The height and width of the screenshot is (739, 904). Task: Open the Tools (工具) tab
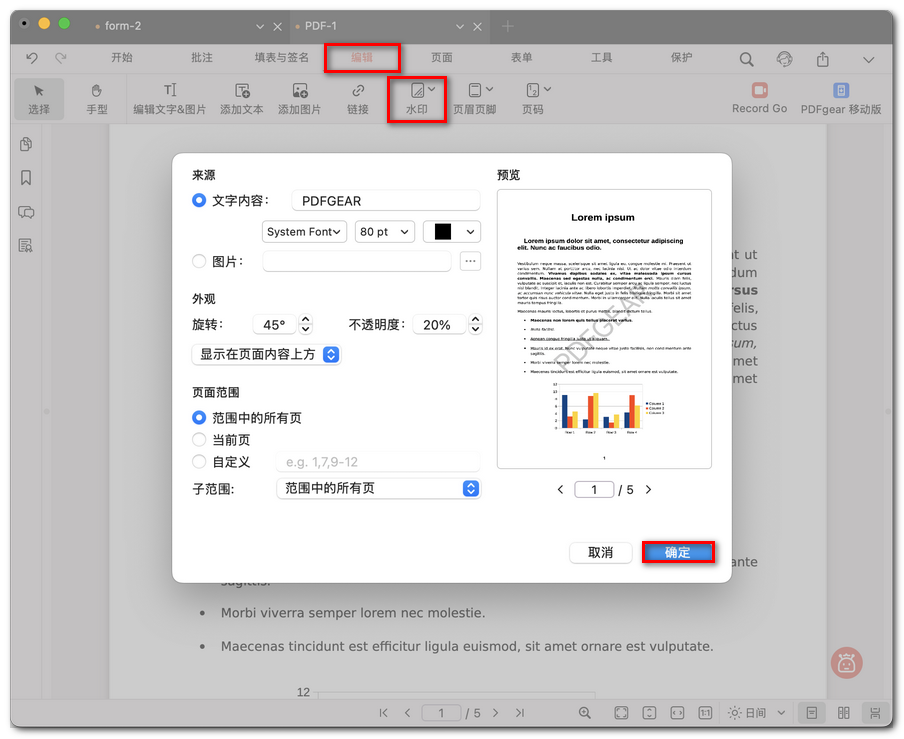pyautogui.click(x=601, y=58)
